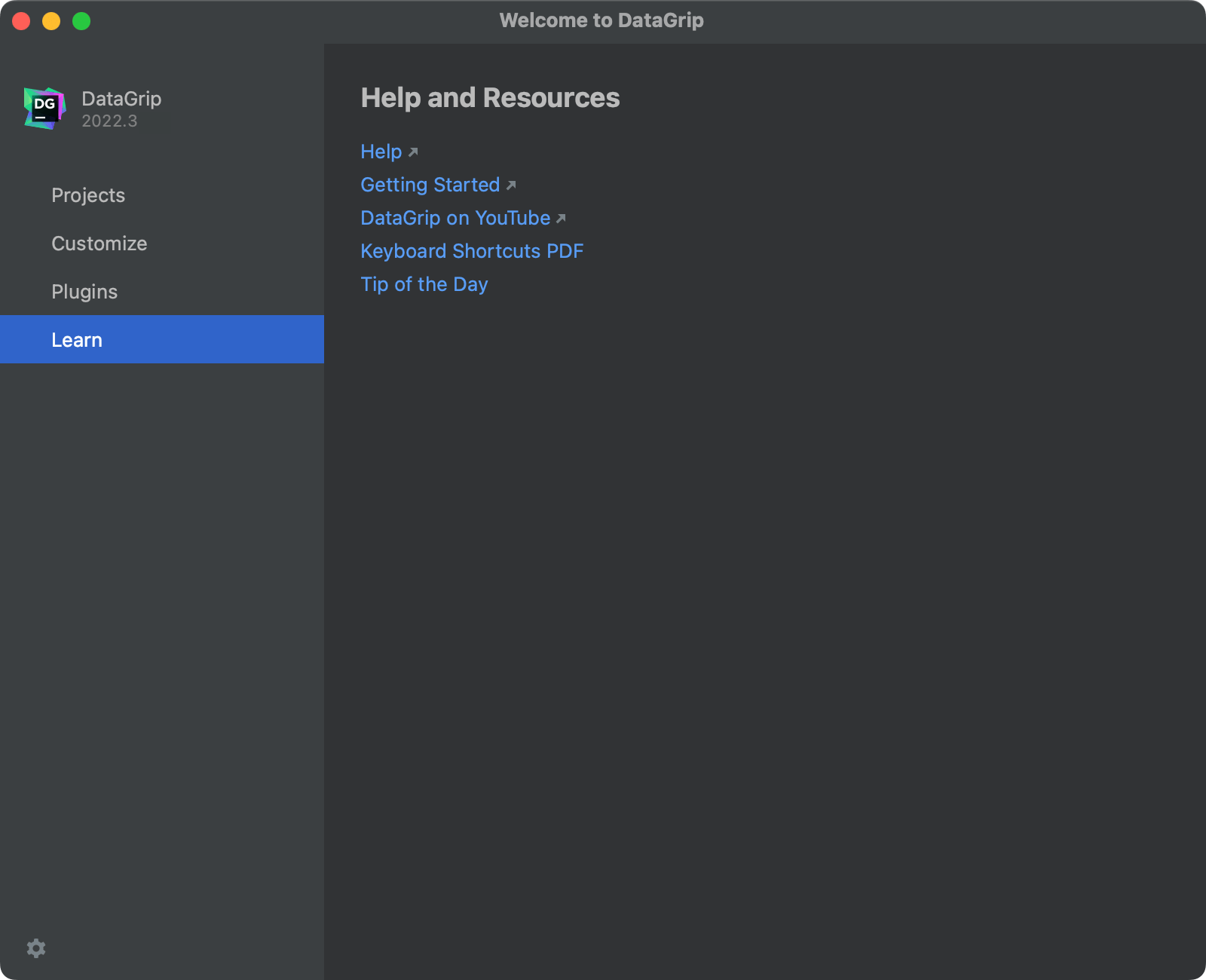
Task: Switch to the Projects section
Action: tap(88, 195)
